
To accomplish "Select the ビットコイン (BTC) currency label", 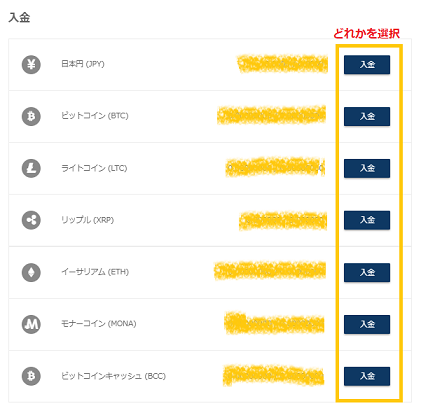I will 95,116.
